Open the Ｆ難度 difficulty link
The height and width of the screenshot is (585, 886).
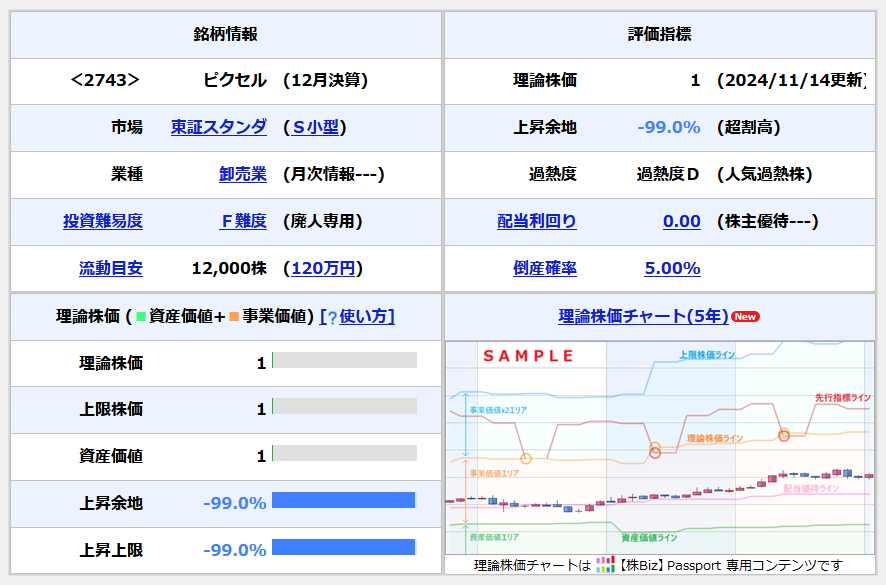[242, 222]
